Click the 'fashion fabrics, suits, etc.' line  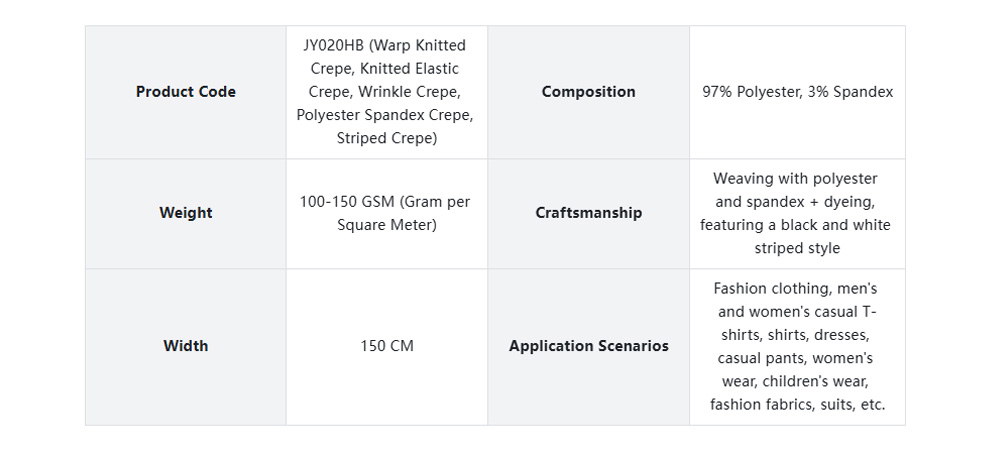pyautogui.click(x=797, y=404)
